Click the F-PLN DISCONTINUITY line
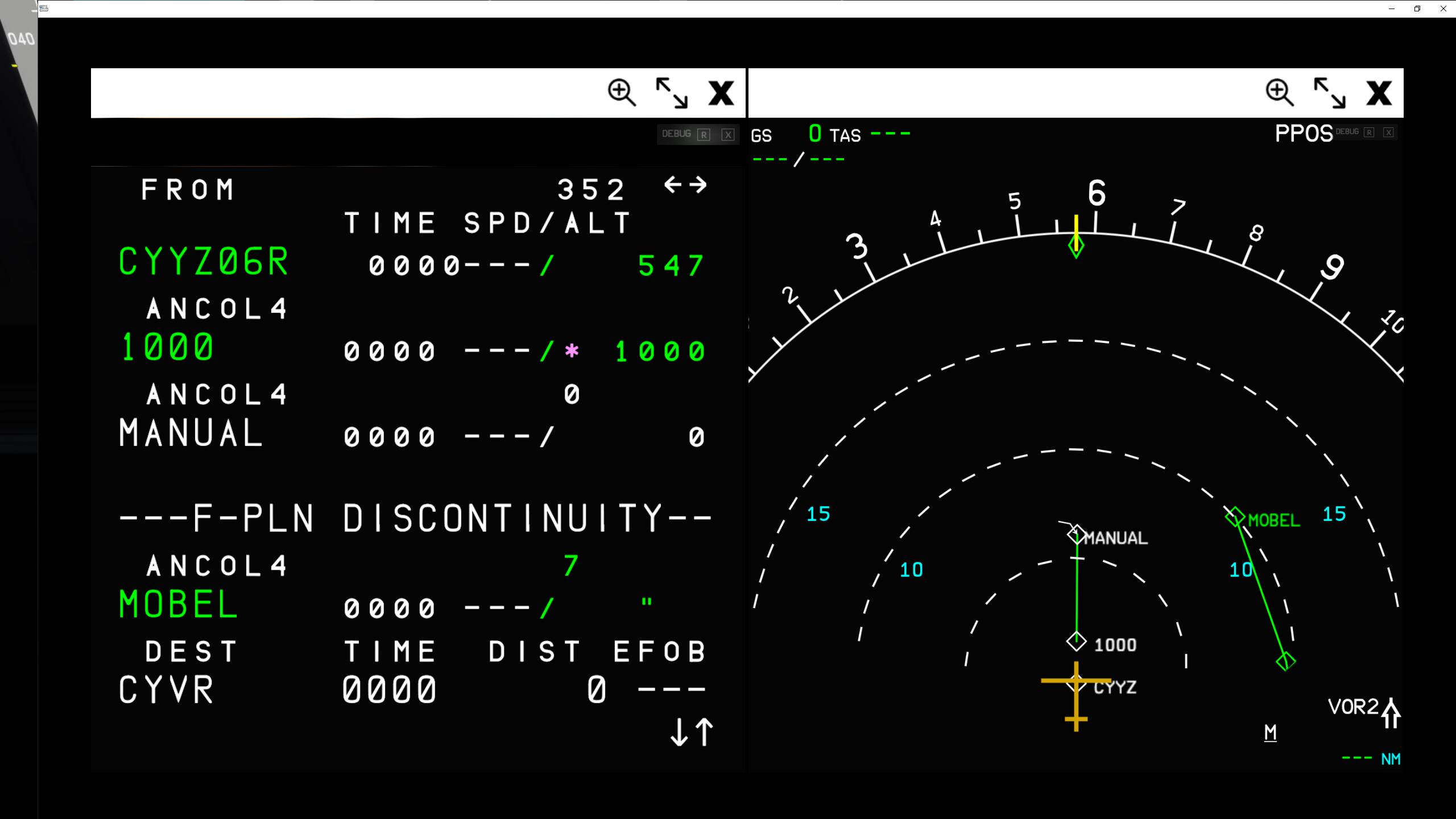 416,518
